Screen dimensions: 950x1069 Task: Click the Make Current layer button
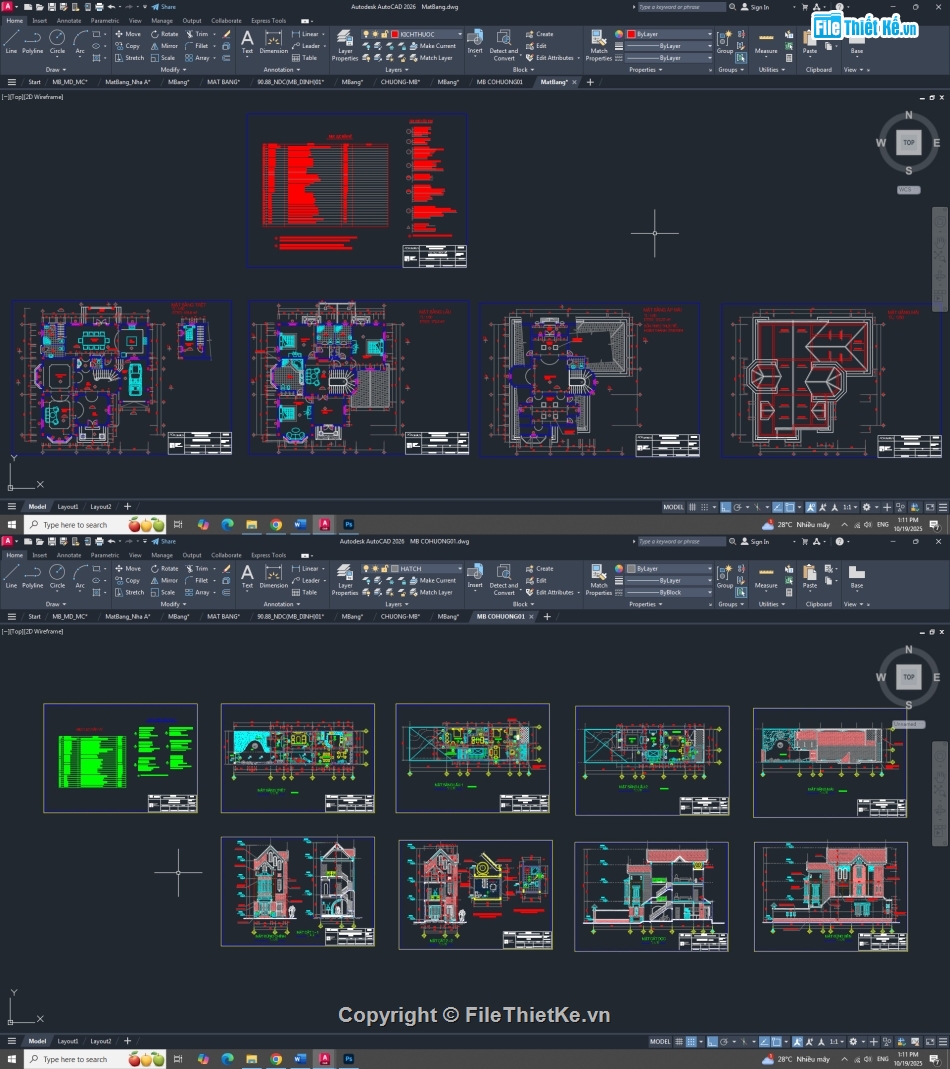(x=435, y=45)
